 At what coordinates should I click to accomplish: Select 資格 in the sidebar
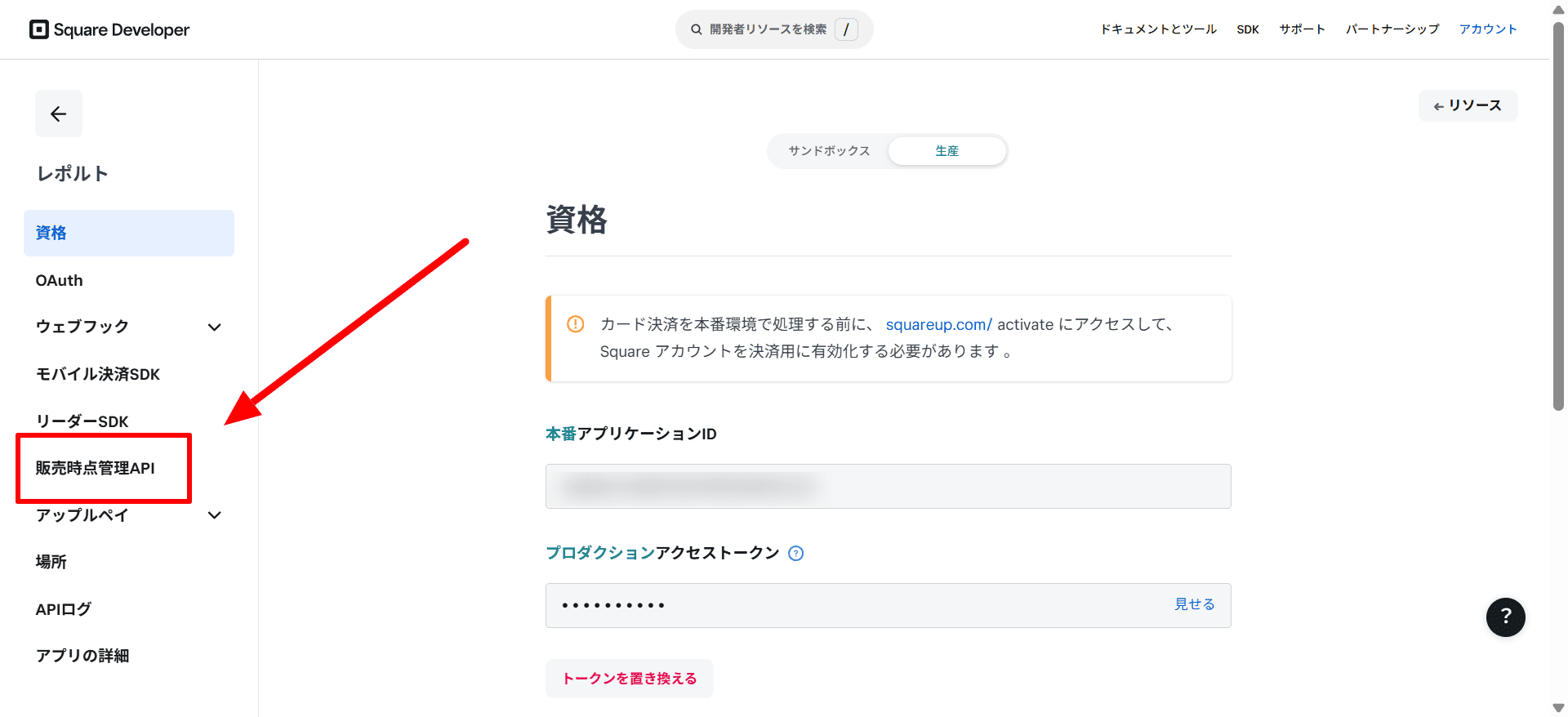(129, 233)
